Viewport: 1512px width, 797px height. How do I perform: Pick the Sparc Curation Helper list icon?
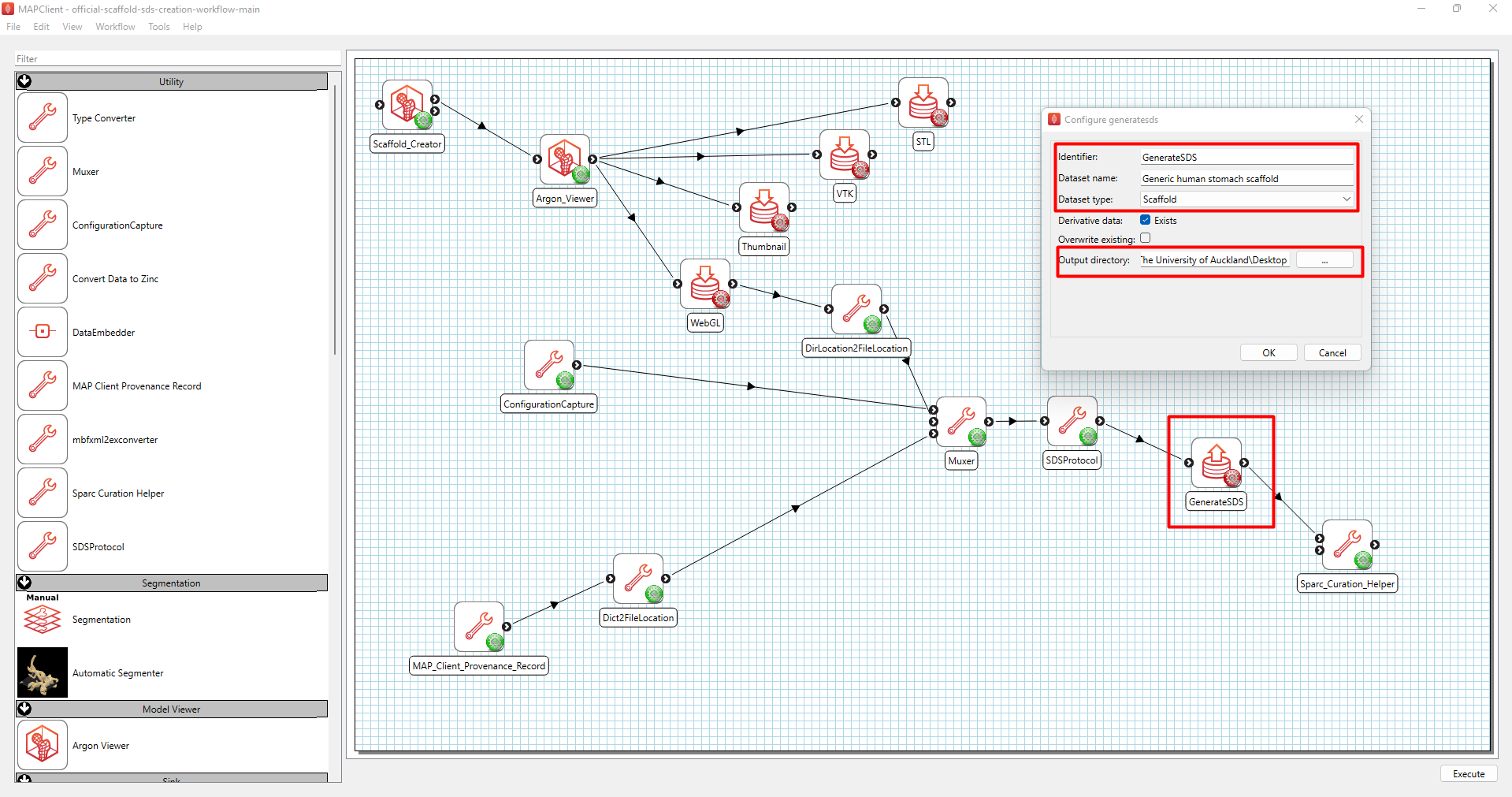pyautogui.click(x=43, y=493)
